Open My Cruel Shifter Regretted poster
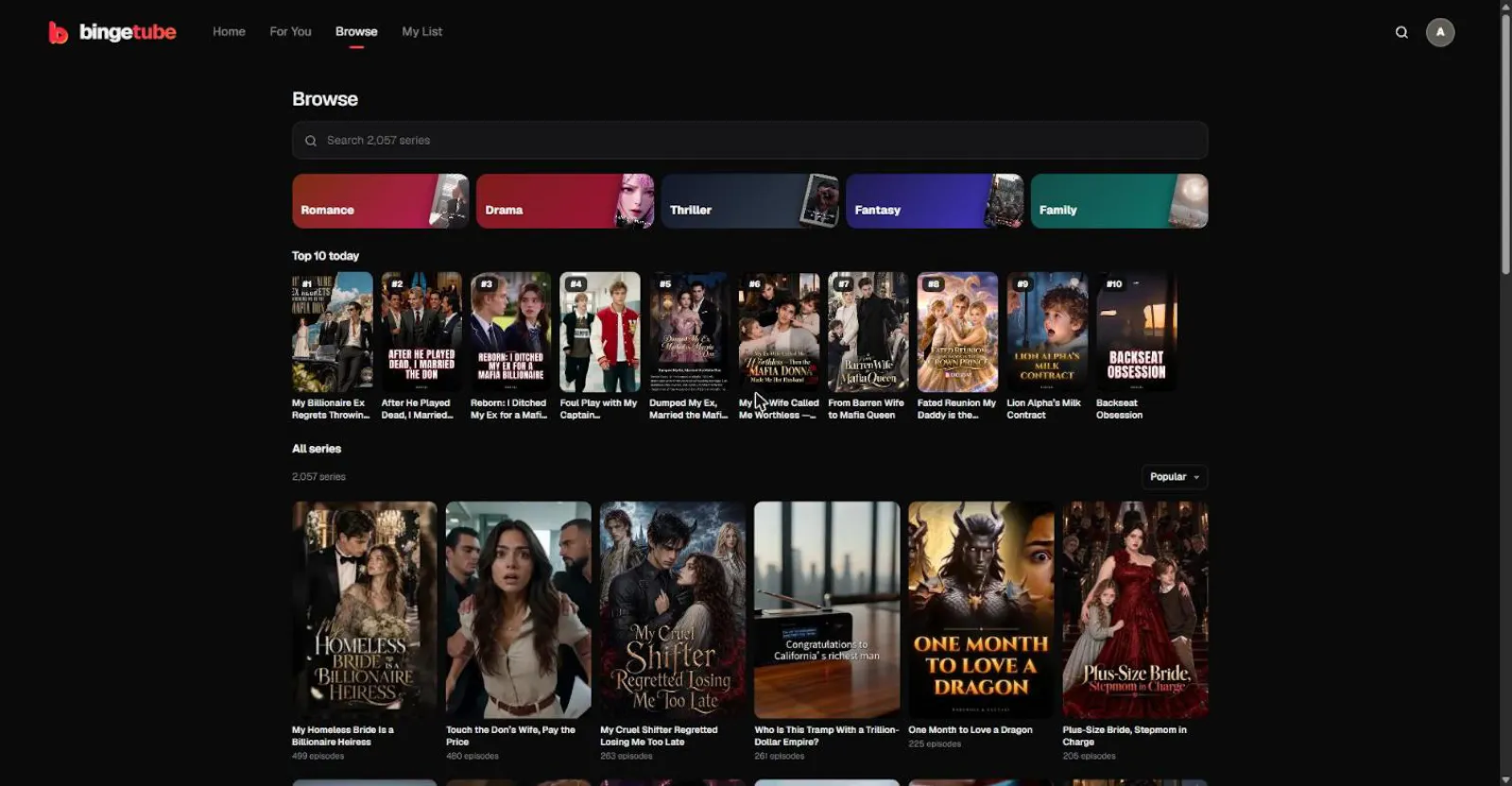Screen dimensions: 1512x786 coord(673,609)
